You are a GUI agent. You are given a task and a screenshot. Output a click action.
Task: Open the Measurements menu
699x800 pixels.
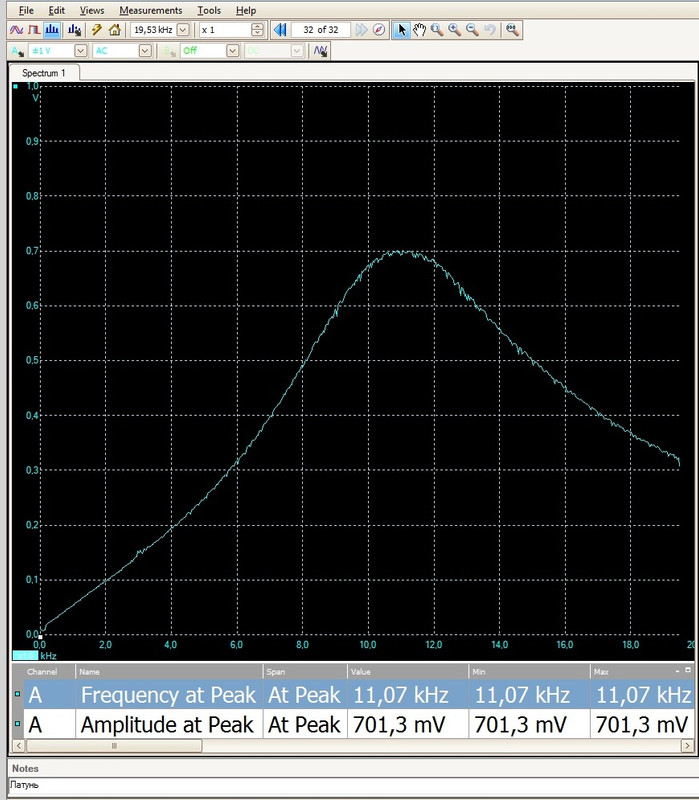click(151, 10)
